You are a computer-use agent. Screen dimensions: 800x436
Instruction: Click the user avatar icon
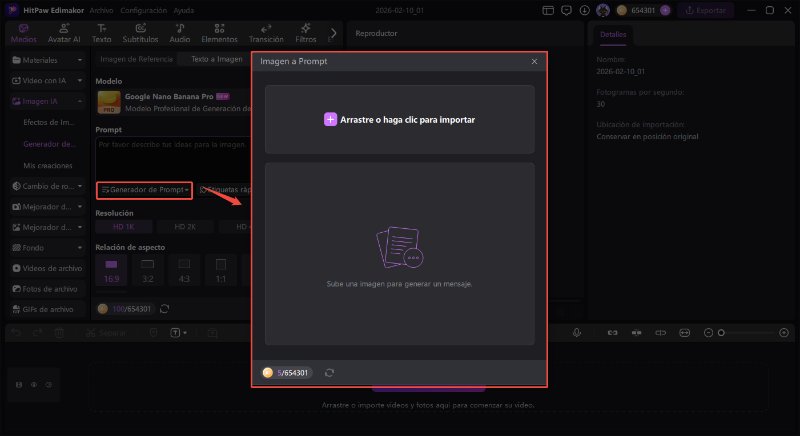(603, 10)
